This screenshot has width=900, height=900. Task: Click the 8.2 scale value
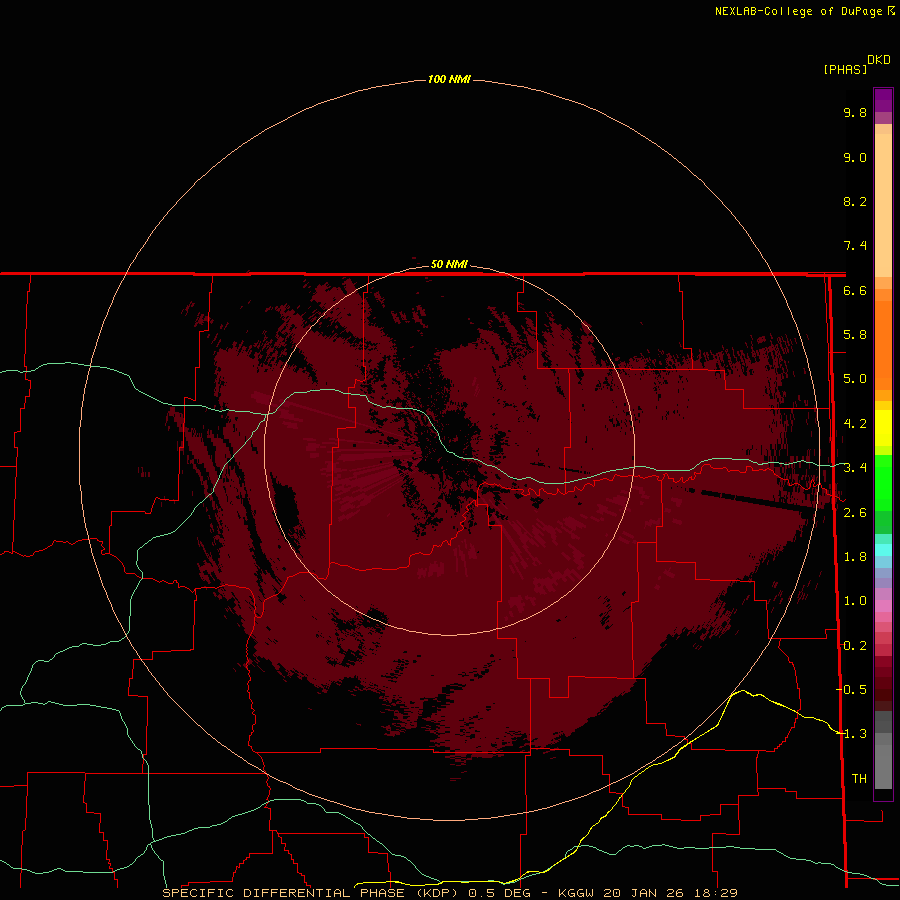coord(855,202)
